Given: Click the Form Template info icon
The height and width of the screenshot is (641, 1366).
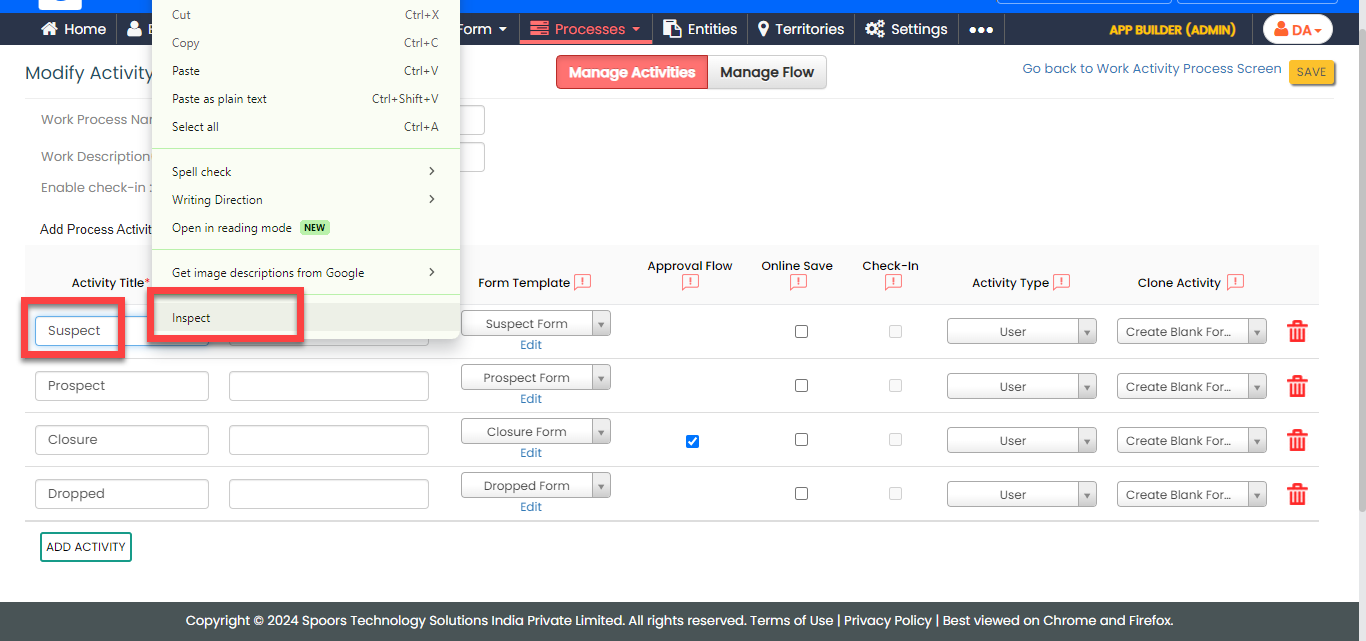Looking at the screenshot, I should point(583,283).
